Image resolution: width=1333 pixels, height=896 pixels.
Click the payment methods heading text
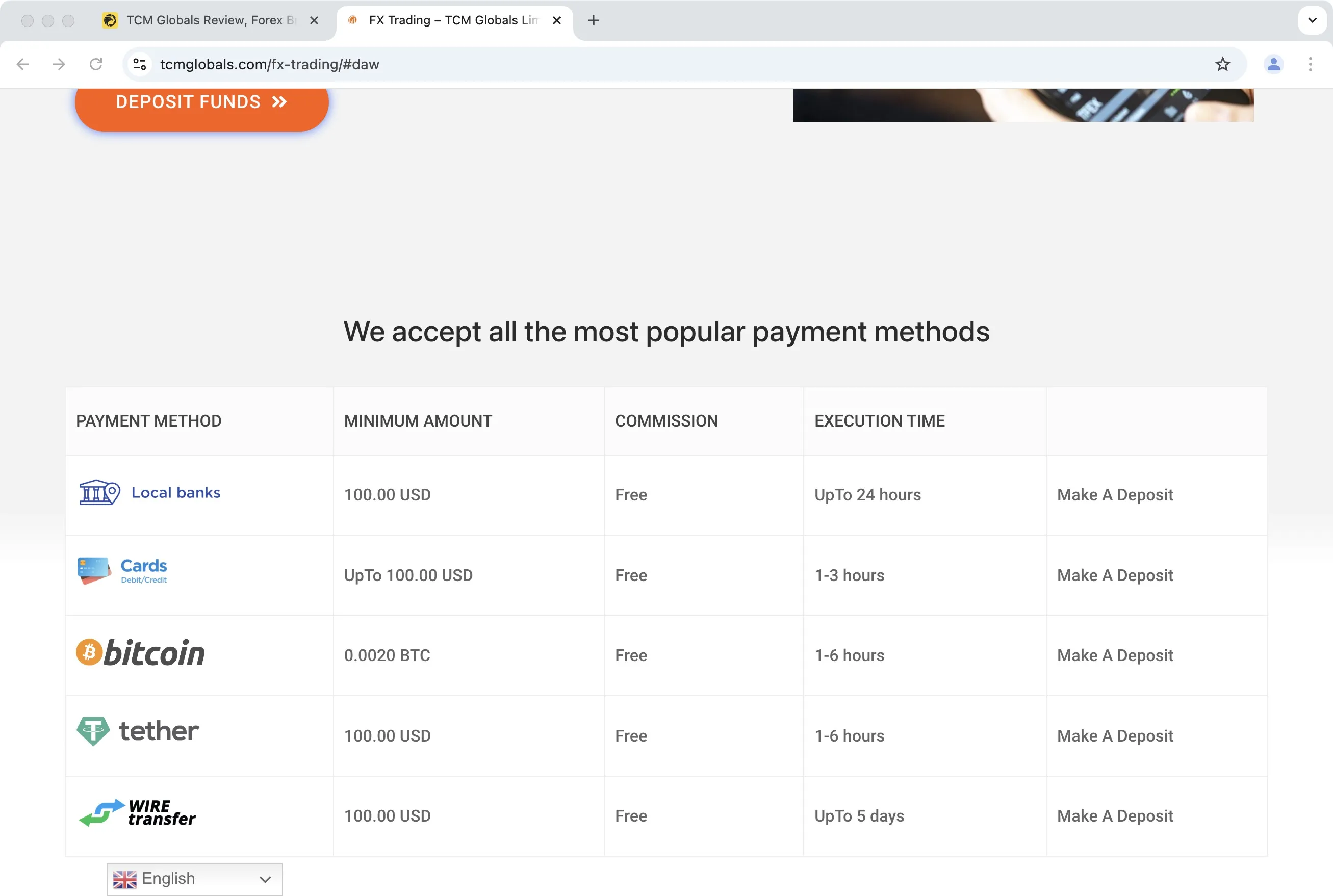(667, 332)
